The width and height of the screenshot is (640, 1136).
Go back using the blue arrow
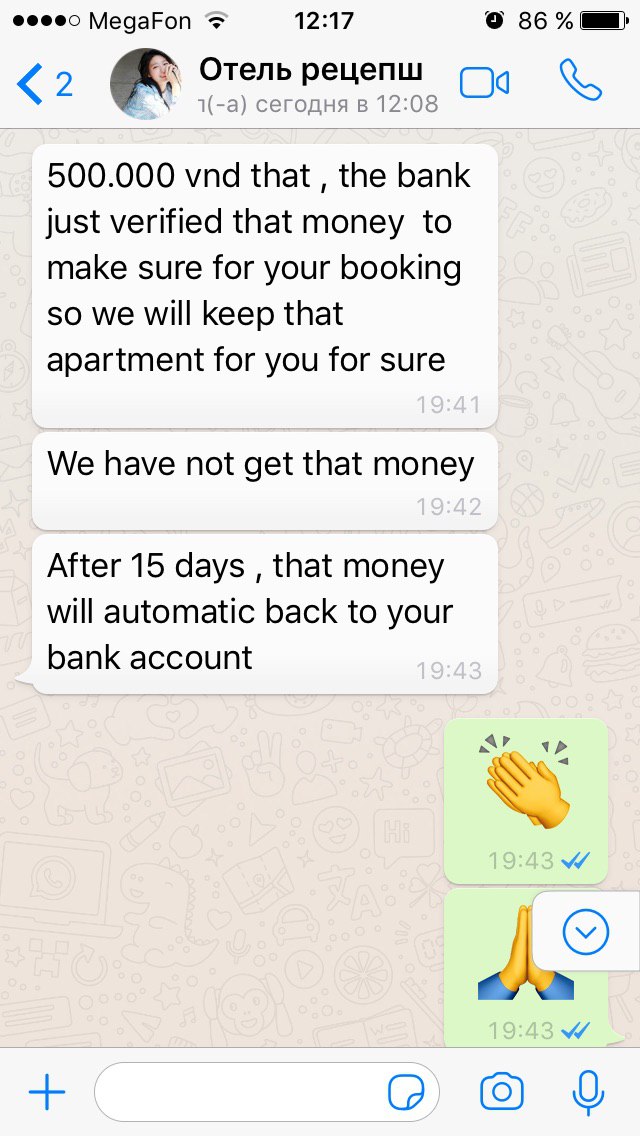[30, 83]
